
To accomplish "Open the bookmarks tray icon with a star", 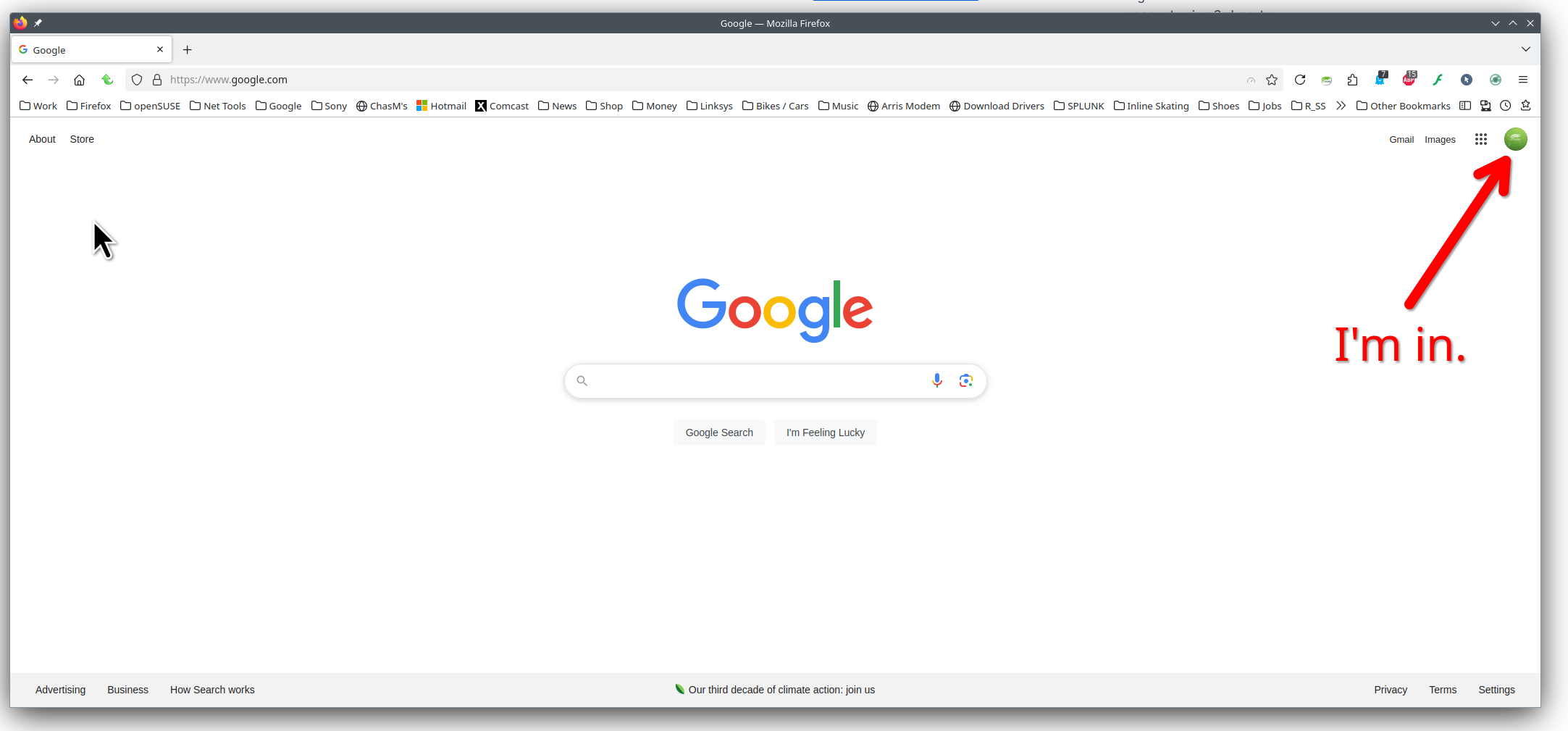I will coord(1526,106).
